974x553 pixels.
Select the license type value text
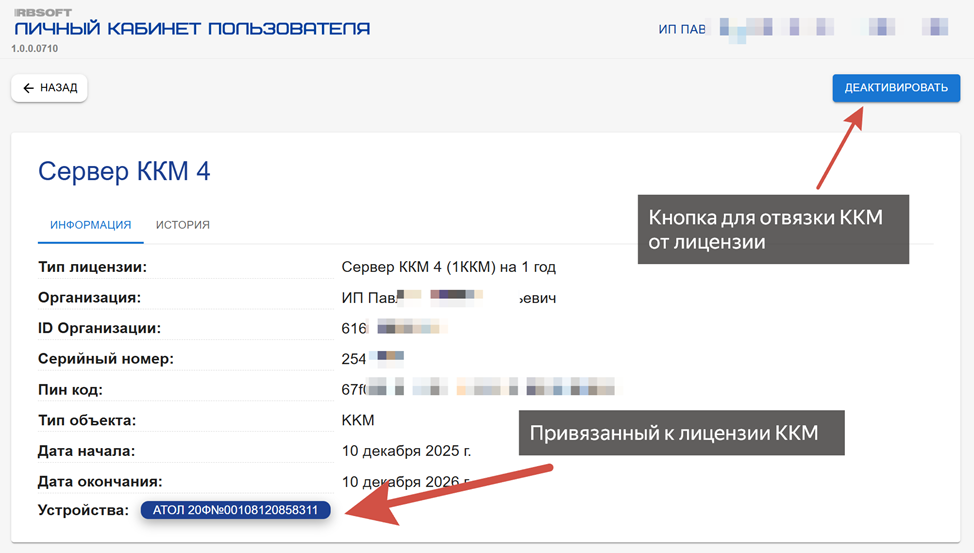[x=448, y=267]
